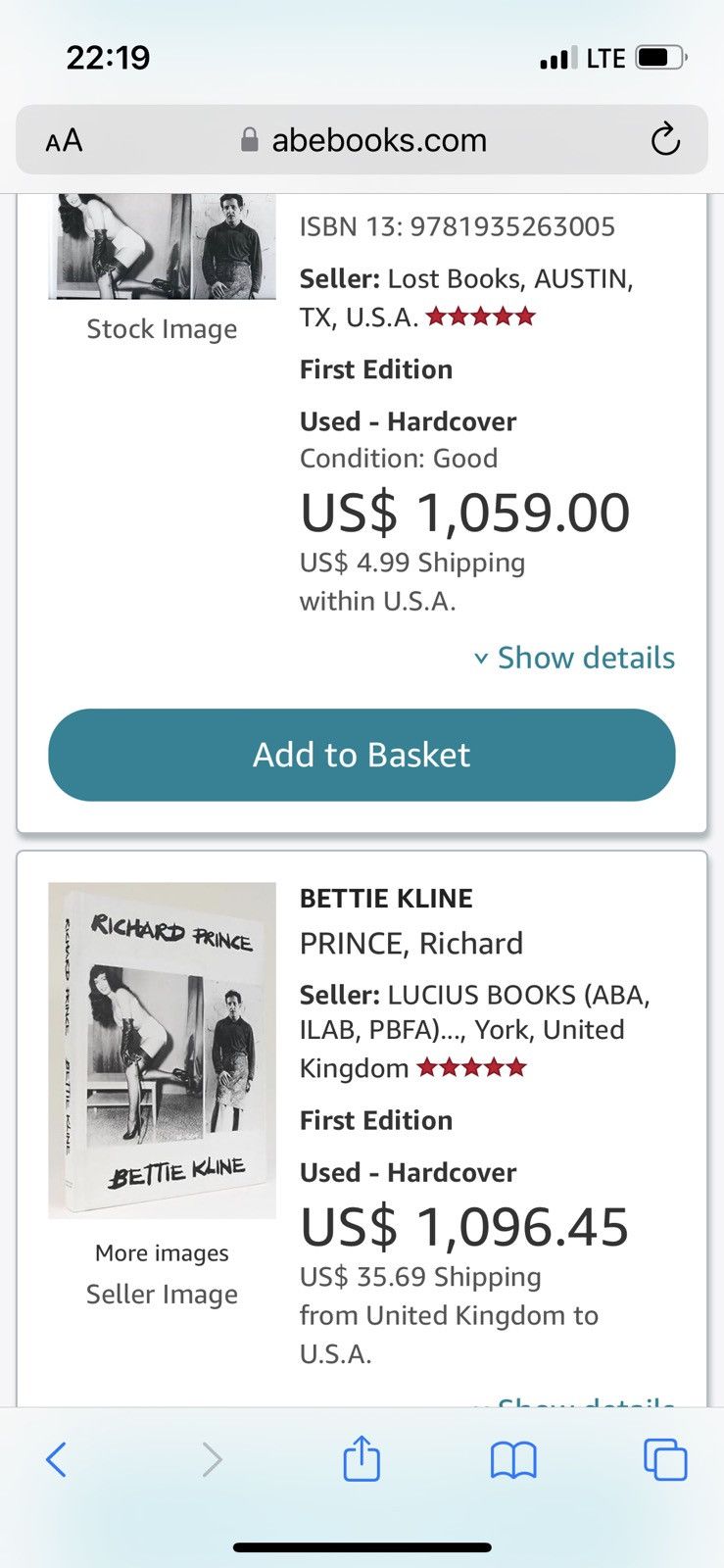Tap the padlock icon in address bar
The height and width of the screenshot is (1568, 724).
250,140
